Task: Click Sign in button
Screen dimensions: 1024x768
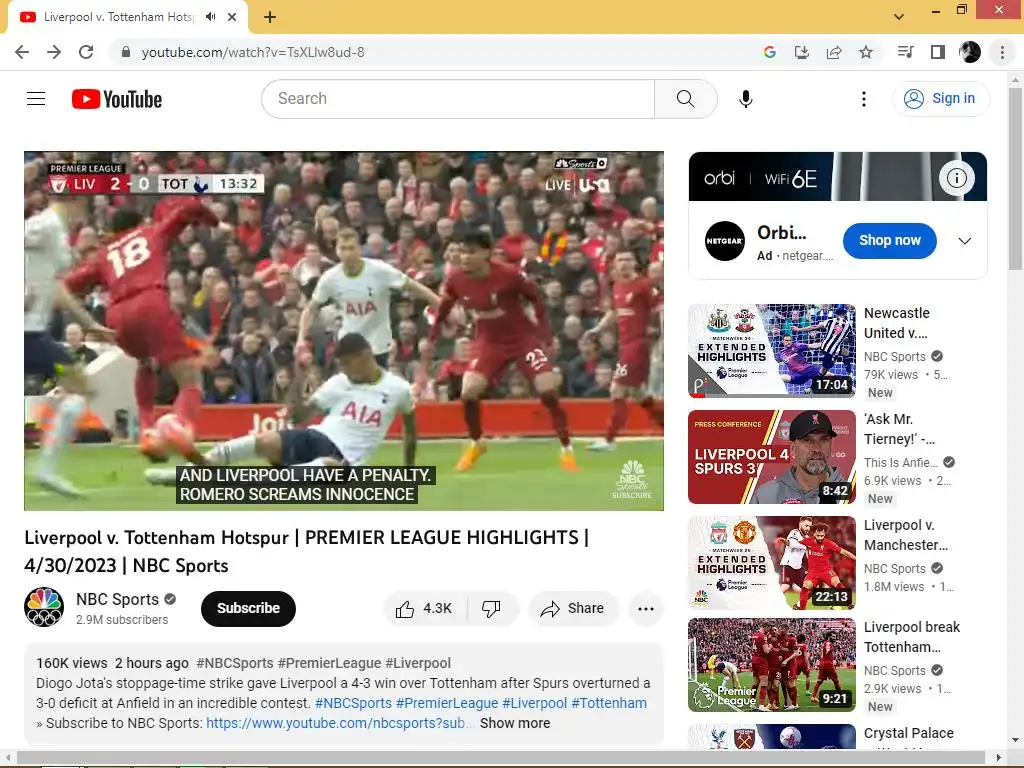Action: [940, 99]
